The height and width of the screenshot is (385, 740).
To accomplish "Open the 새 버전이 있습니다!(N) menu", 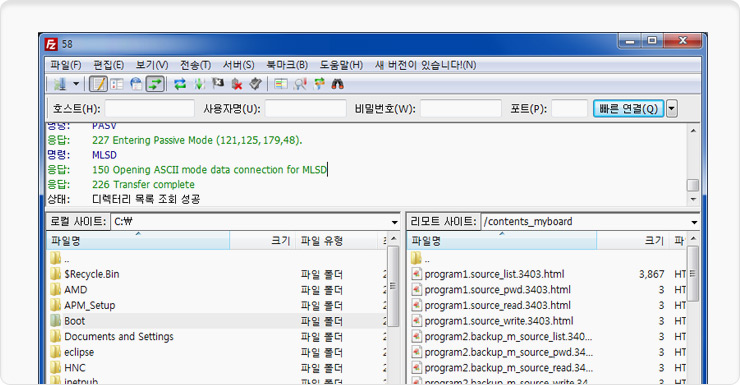I will pyautogui.click(x=425, y=65).
